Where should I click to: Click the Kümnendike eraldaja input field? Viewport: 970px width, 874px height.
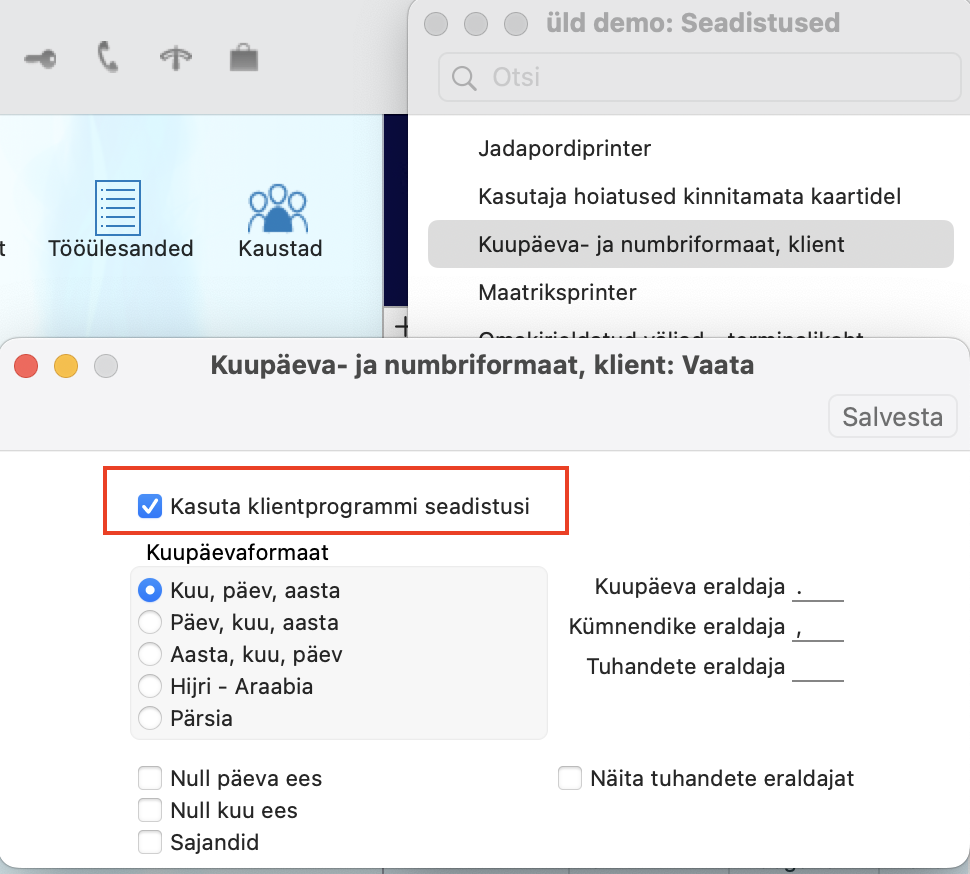coord(818,627)
